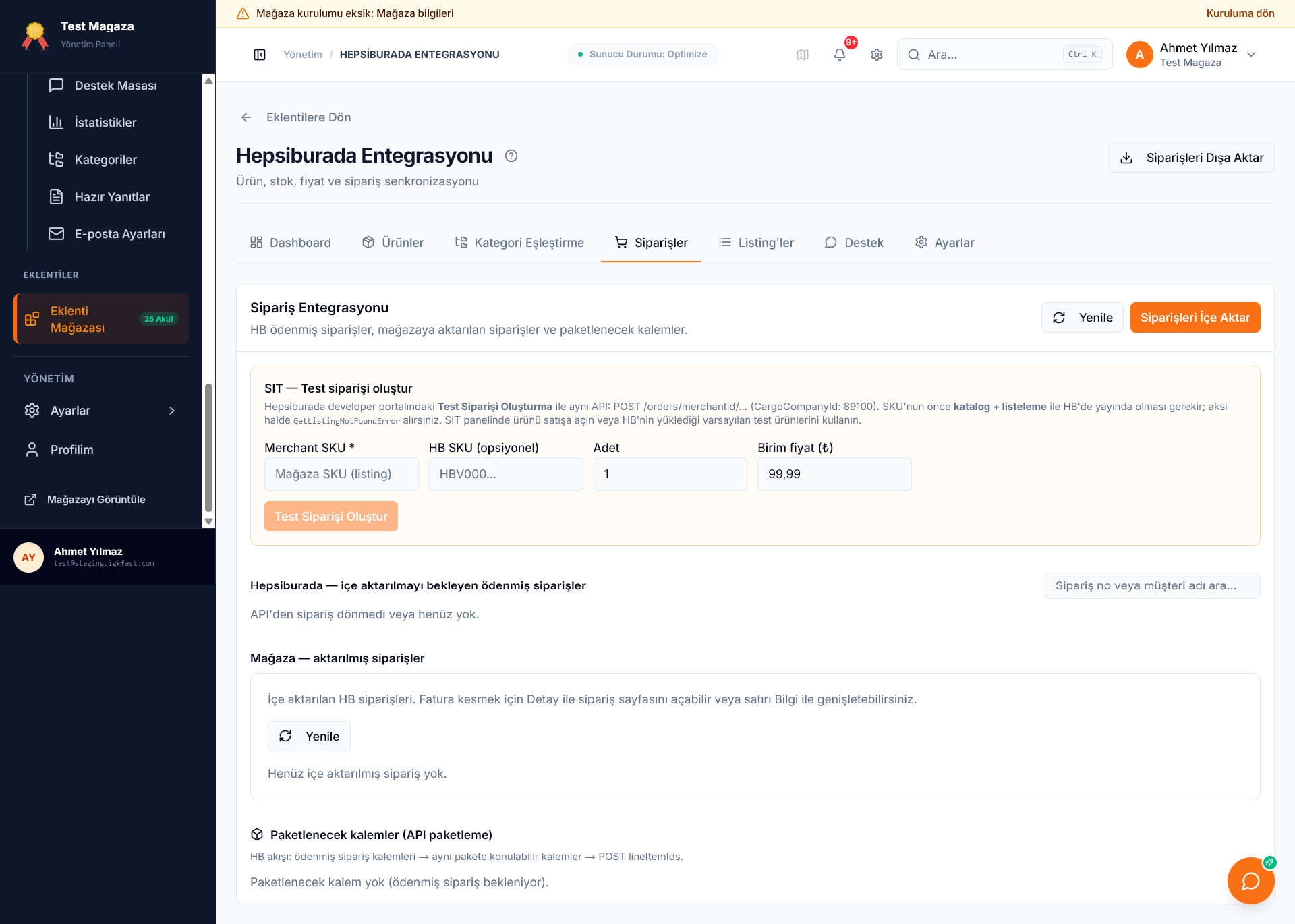The image size is (1295, 924).
Task: Switch to the Destek tab
Action: click(854, 243)
